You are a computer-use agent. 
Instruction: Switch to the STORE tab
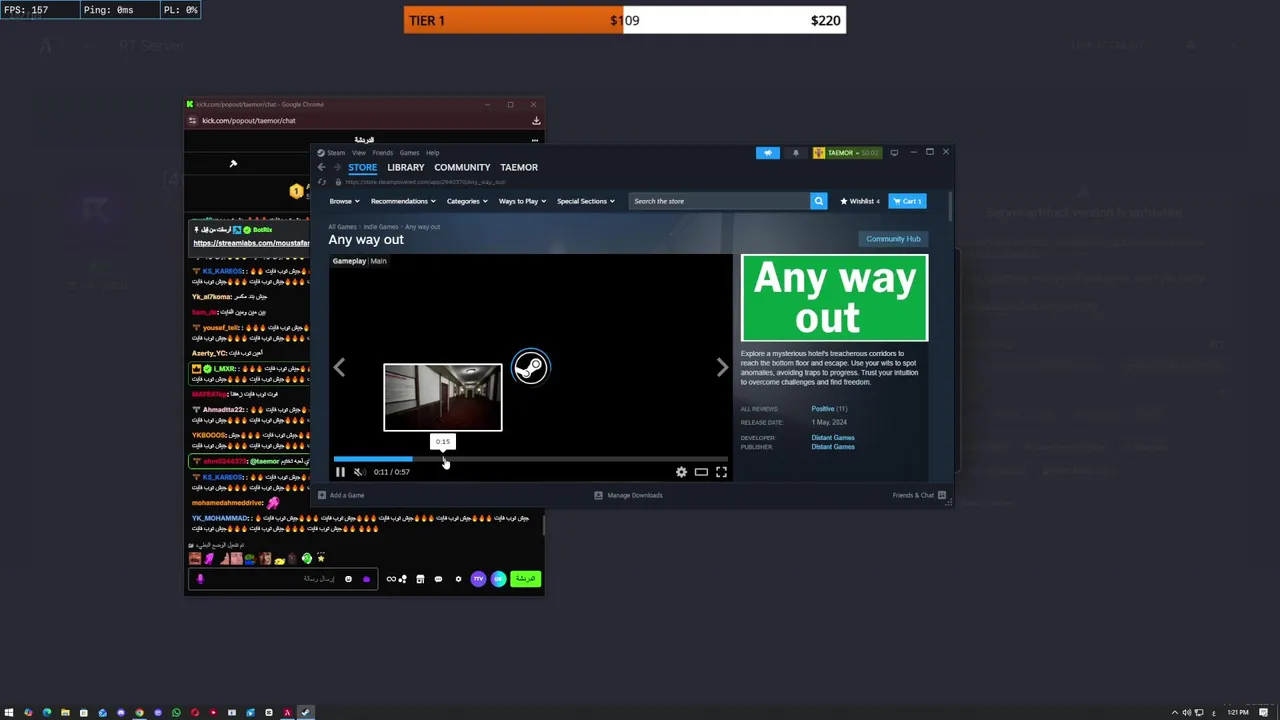point(362,167)
